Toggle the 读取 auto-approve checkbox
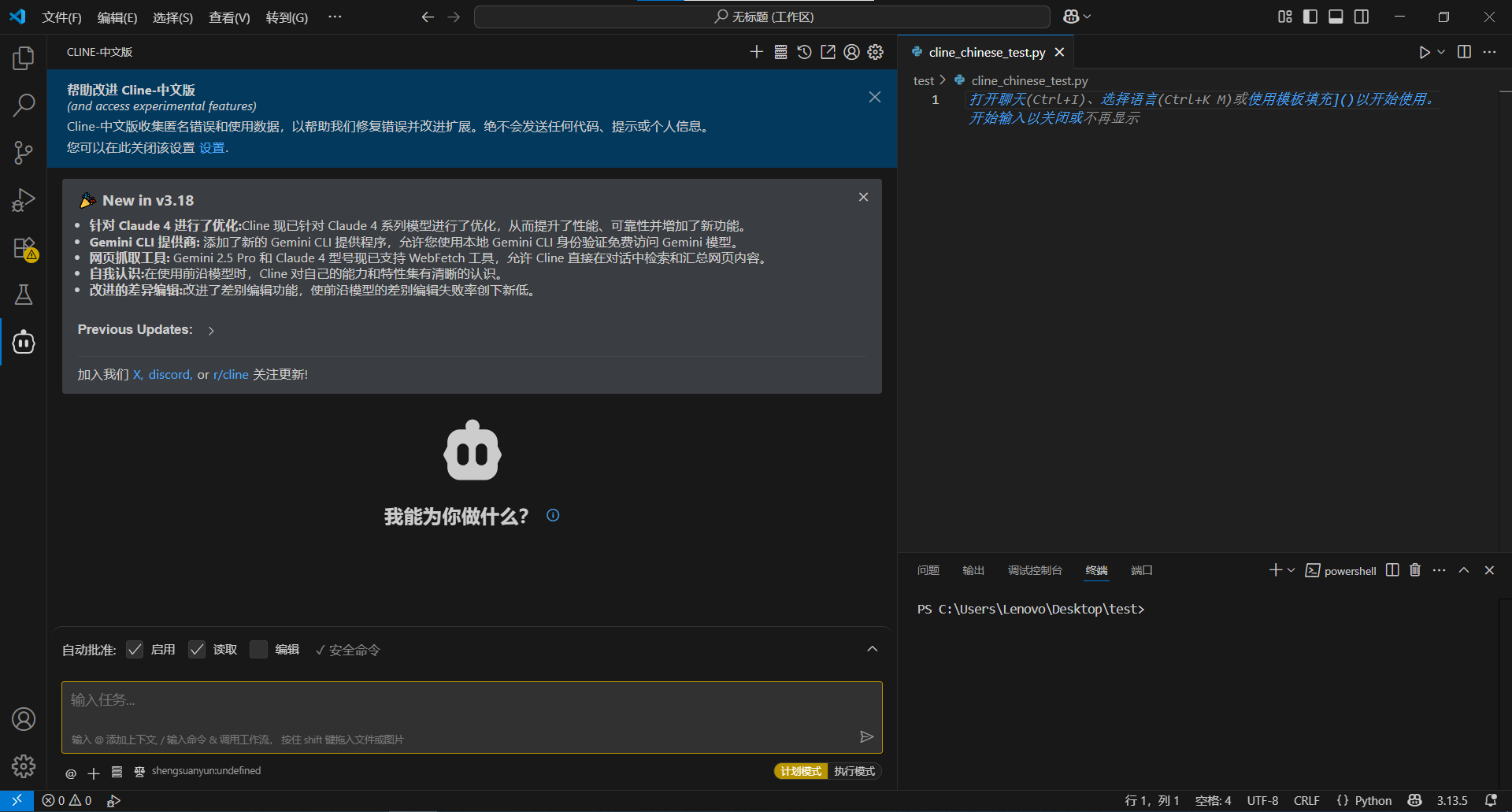The width and height of the screenshot is (1512, 812). (x=197, y=650)
